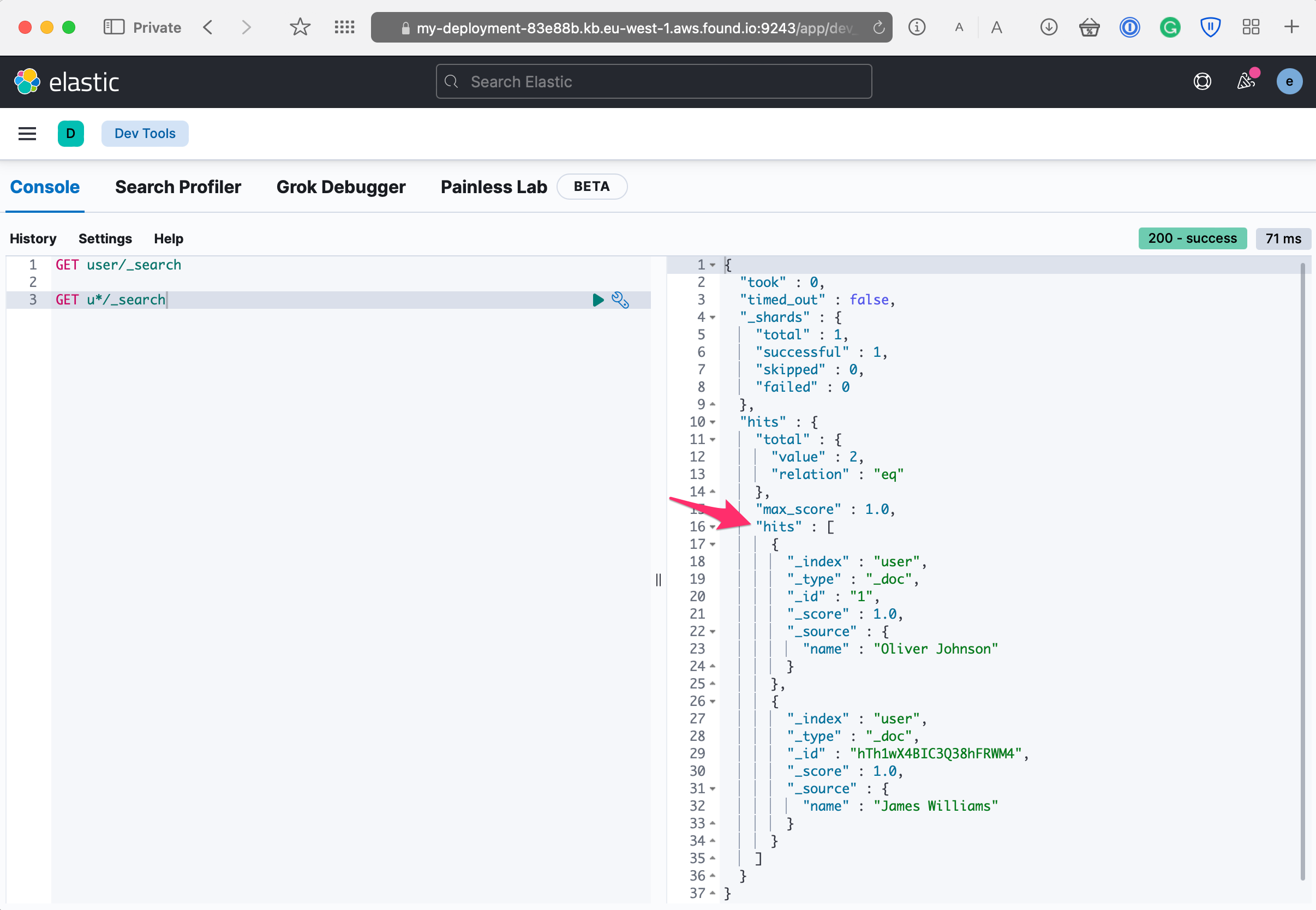Image resolution: width=1316 pixels, height=910 pixels.
Task: Click the output pane vertical scrollbar
Action: [x=1302, y=570]
